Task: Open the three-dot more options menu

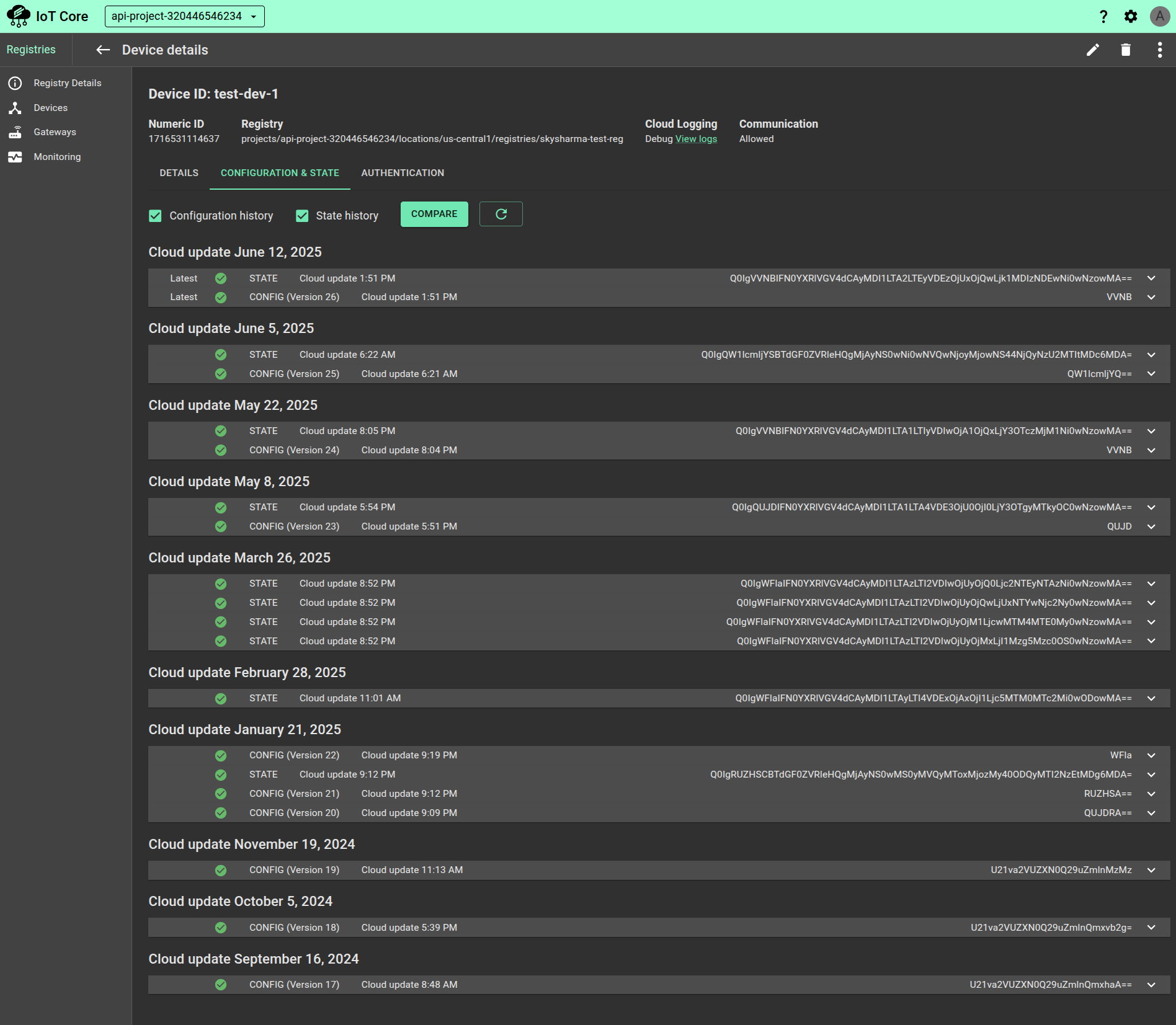Action: 1159,50
